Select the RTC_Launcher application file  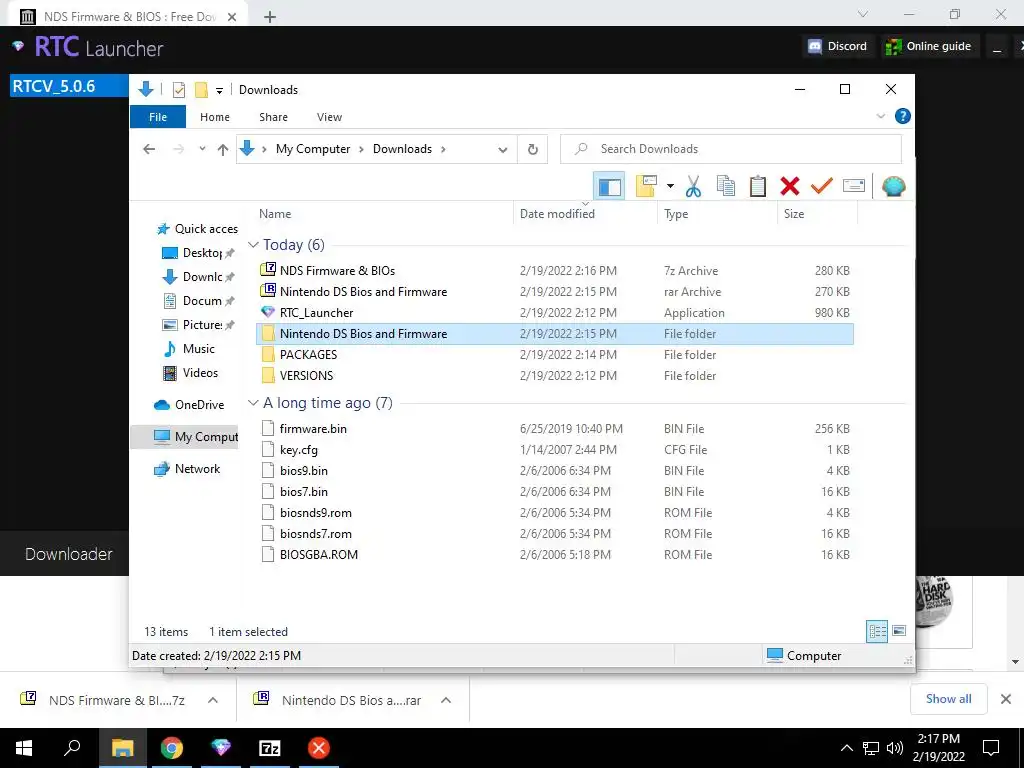coord(554,313)
